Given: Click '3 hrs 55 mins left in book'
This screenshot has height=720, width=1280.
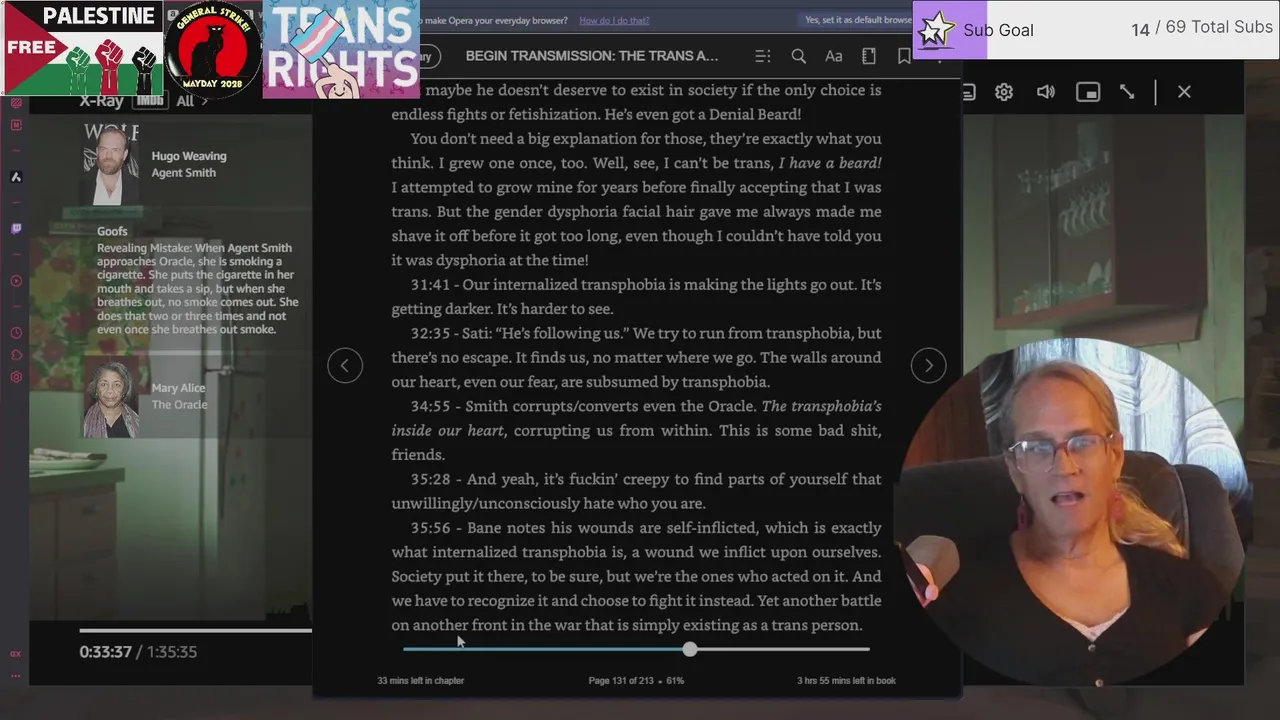Looking at the screenshot, I should point(846,681).
